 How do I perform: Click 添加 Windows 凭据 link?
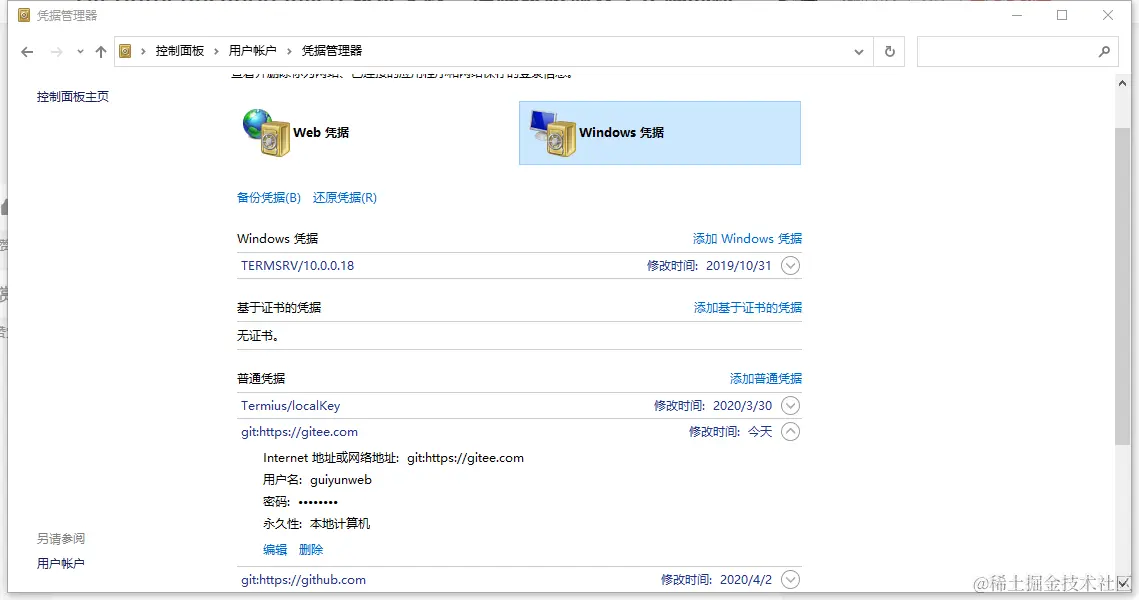(x=747, y=239)
